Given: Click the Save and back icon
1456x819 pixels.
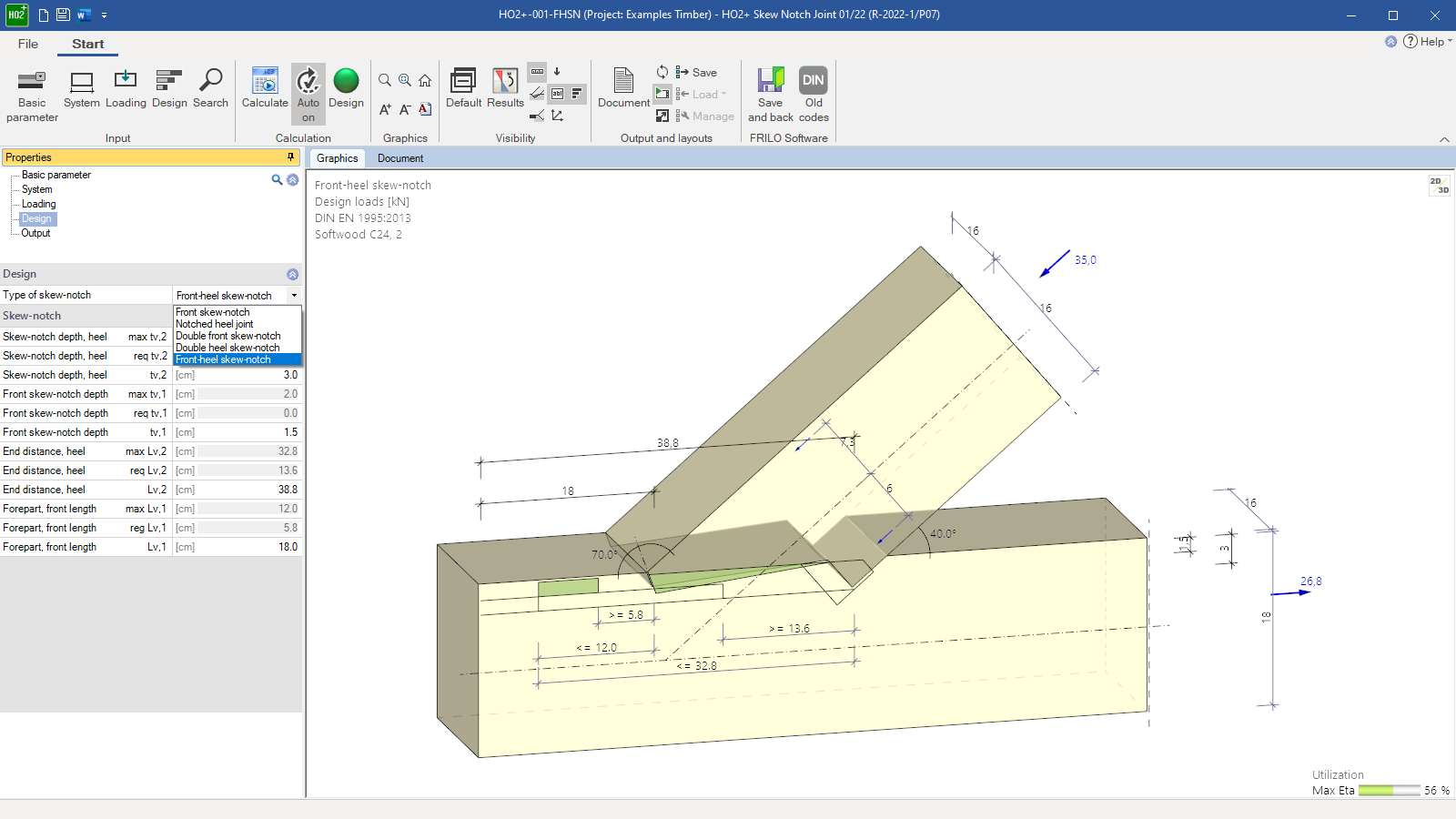Looking at the screenshot, I should point(771,95).
